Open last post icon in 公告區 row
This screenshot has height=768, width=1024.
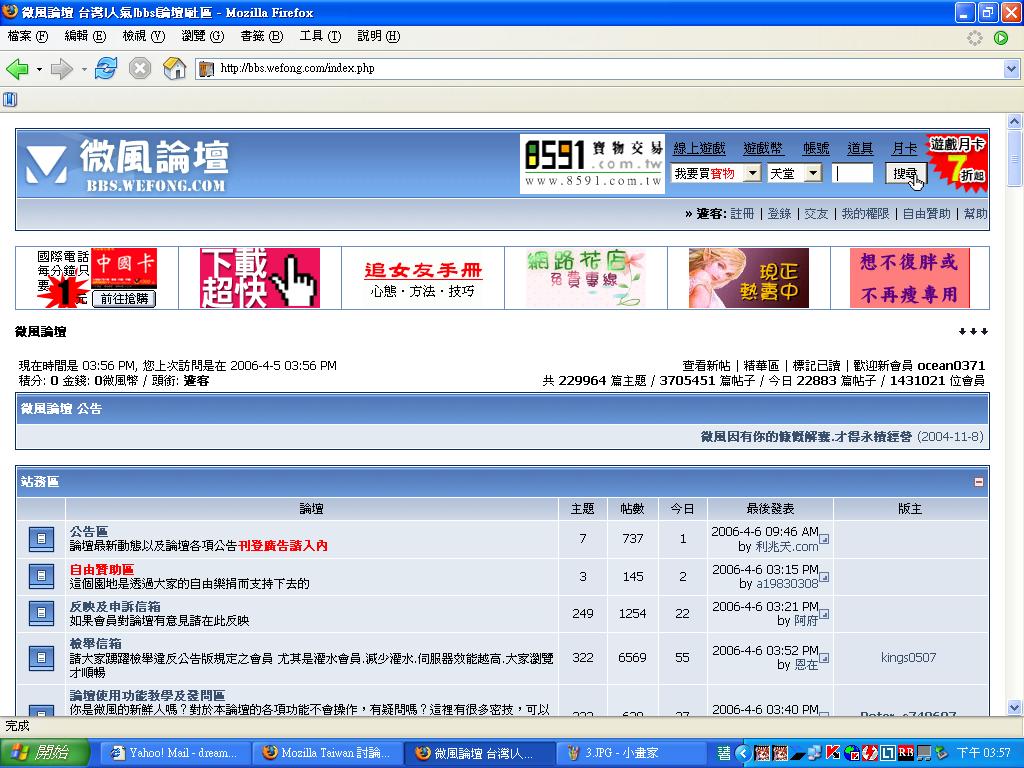824,539
